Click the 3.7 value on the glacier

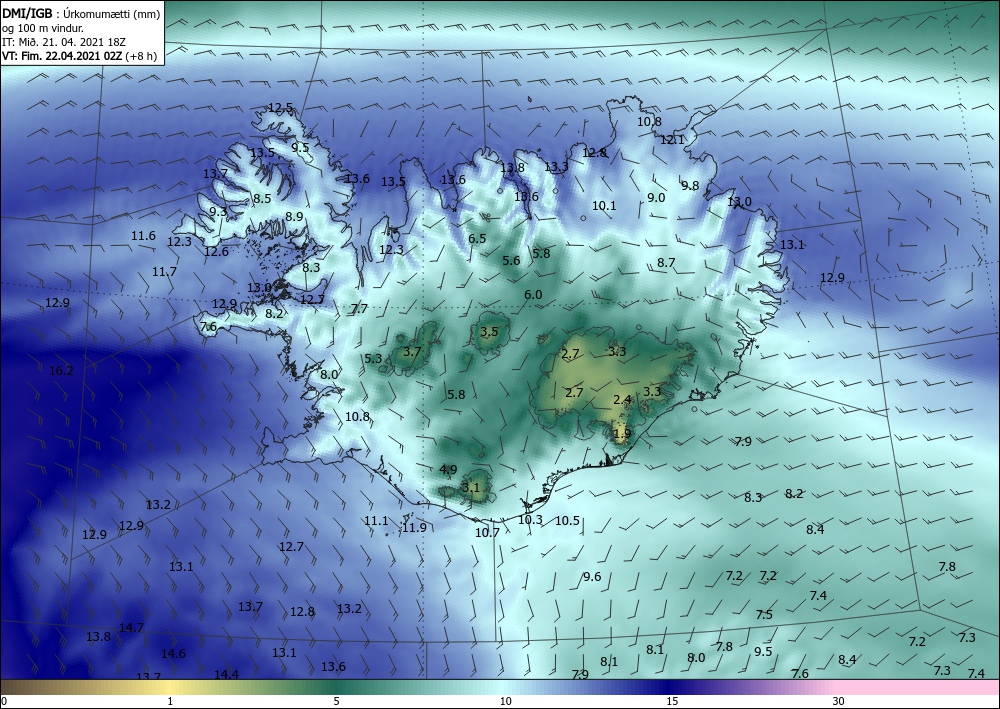[413, 351]
